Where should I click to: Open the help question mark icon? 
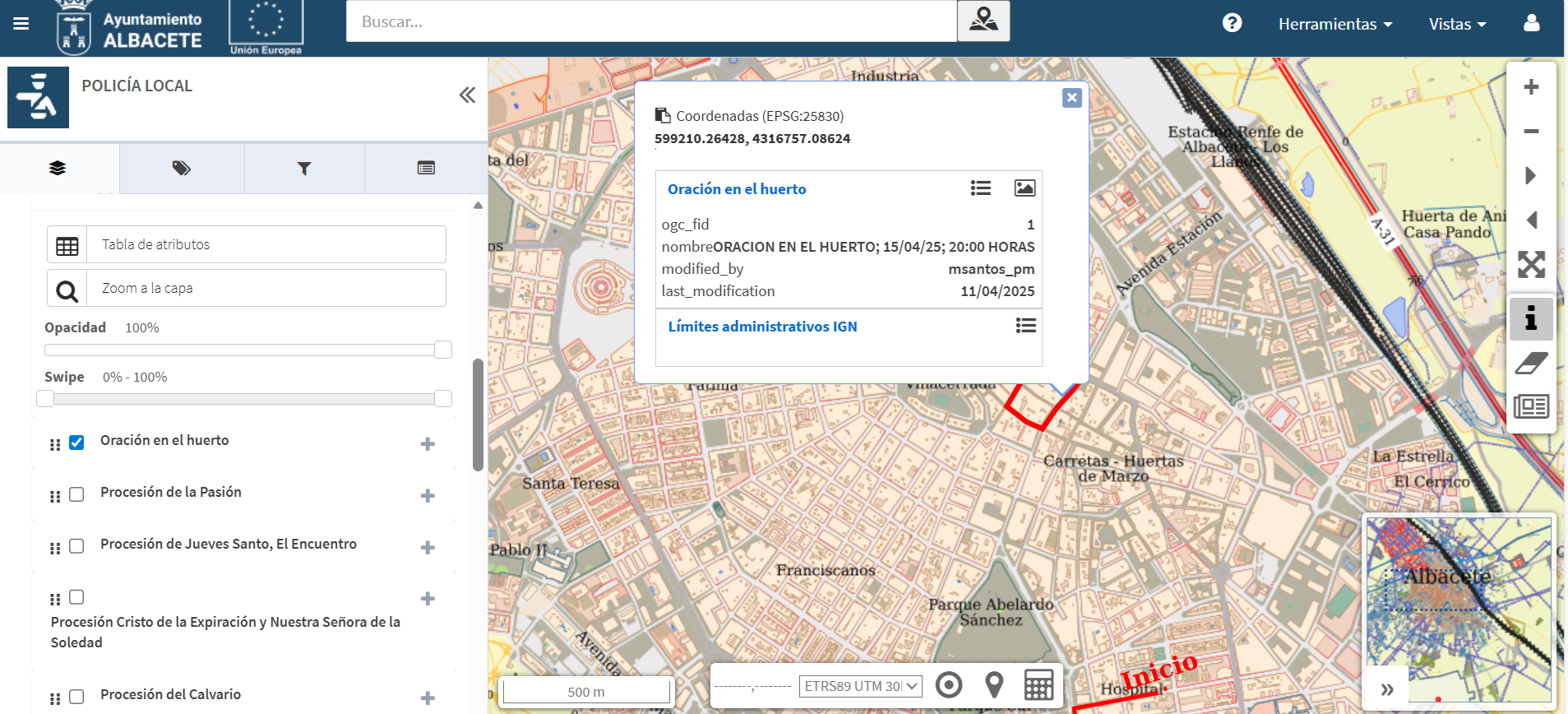(x=1232, y=23)
